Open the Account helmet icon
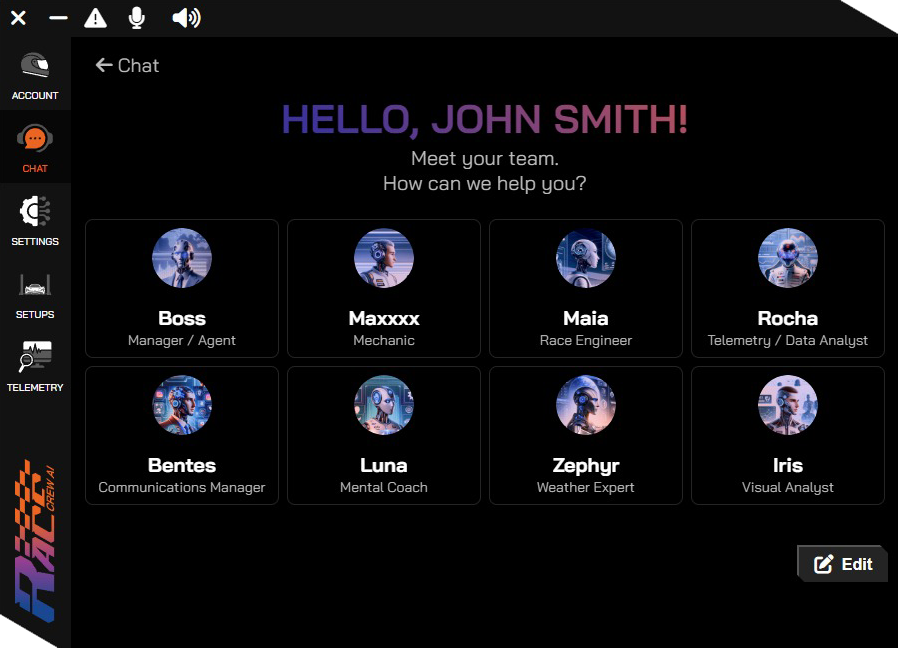898x648 pixels. 35,66
